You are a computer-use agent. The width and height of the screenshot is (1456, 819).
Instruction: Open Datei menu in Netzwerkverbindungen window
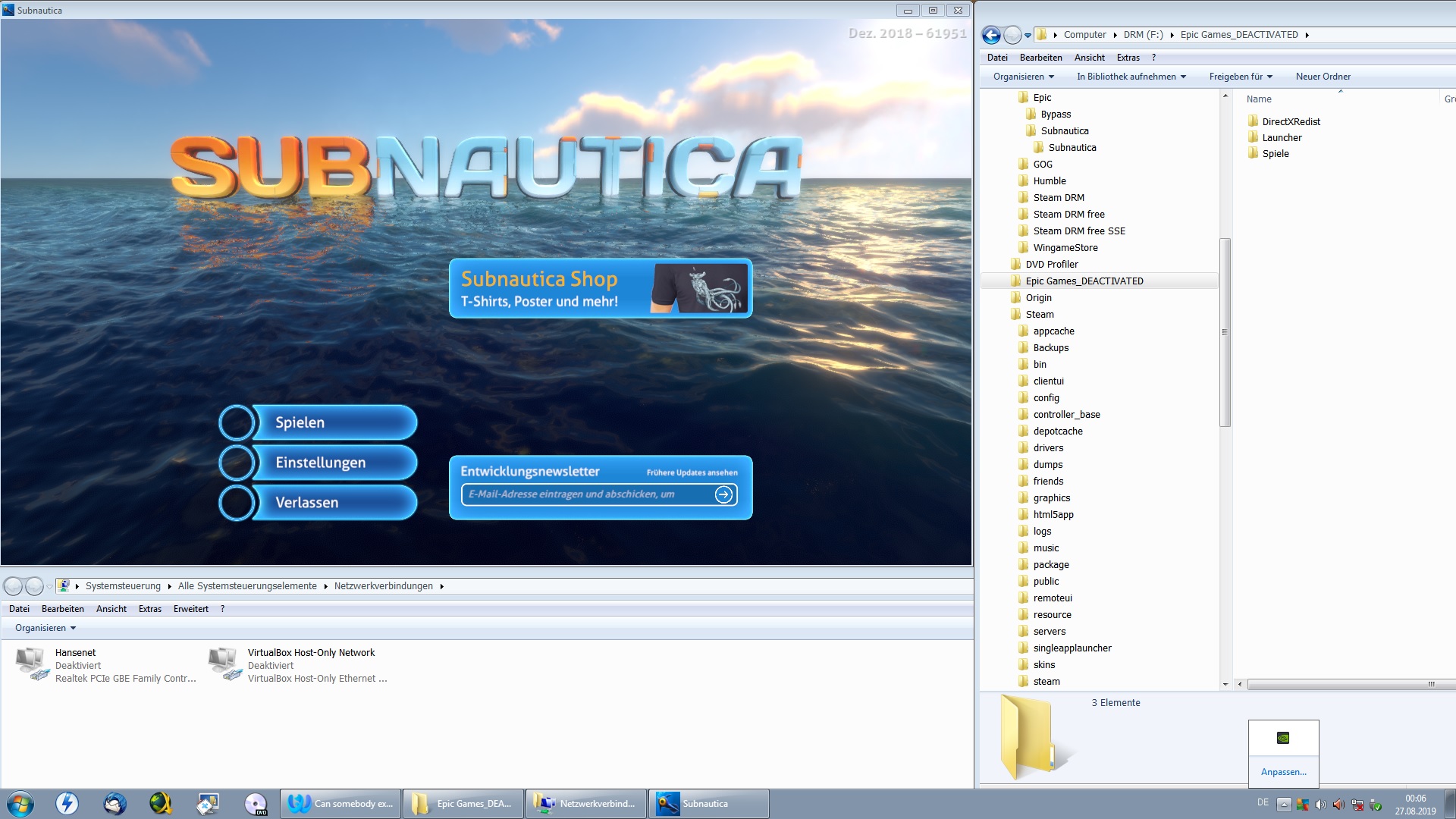[x=19, y=609]
